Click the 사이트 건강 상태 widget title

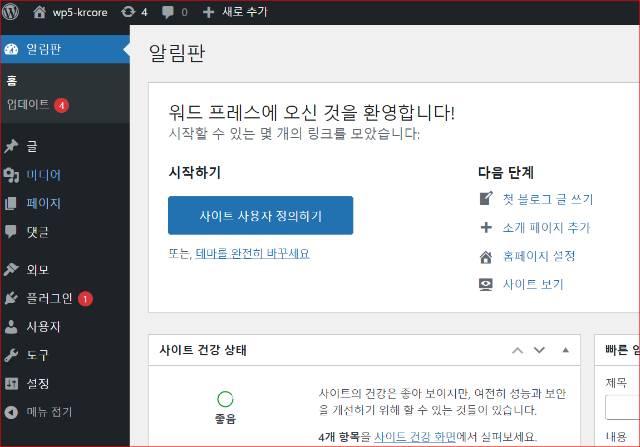203,350
